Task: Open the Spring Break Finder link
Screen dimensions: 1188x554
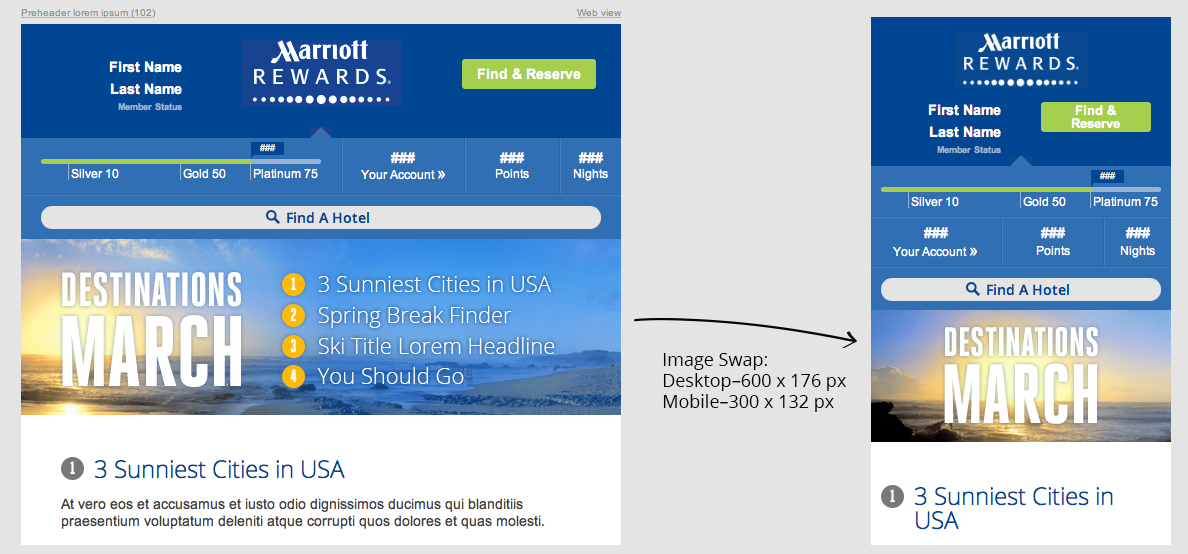Action: [414, 316]
